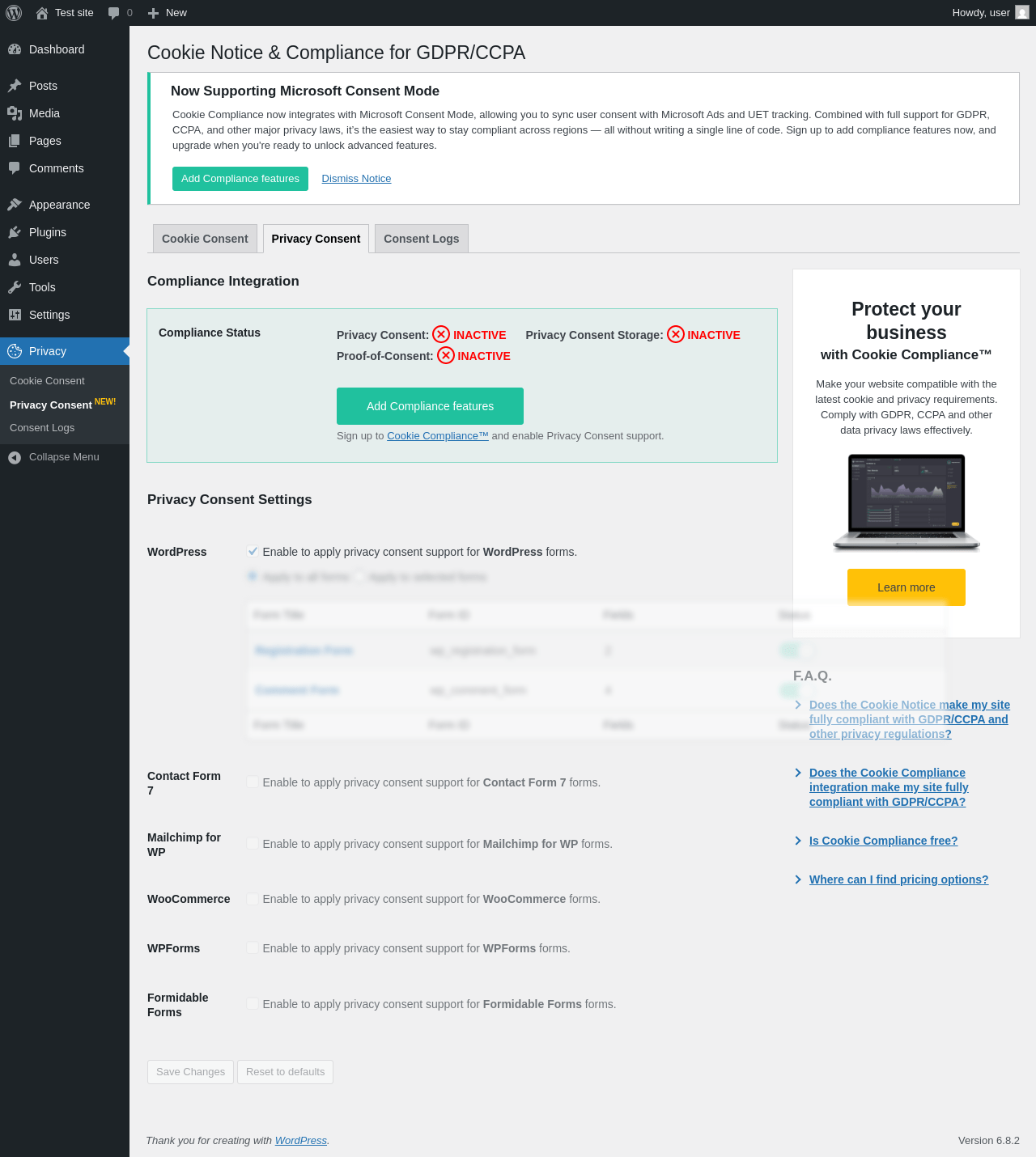1036x1157 pixels.
Task: Click large Add Compliance features button in status box
Action: click(x=430, y=406)
